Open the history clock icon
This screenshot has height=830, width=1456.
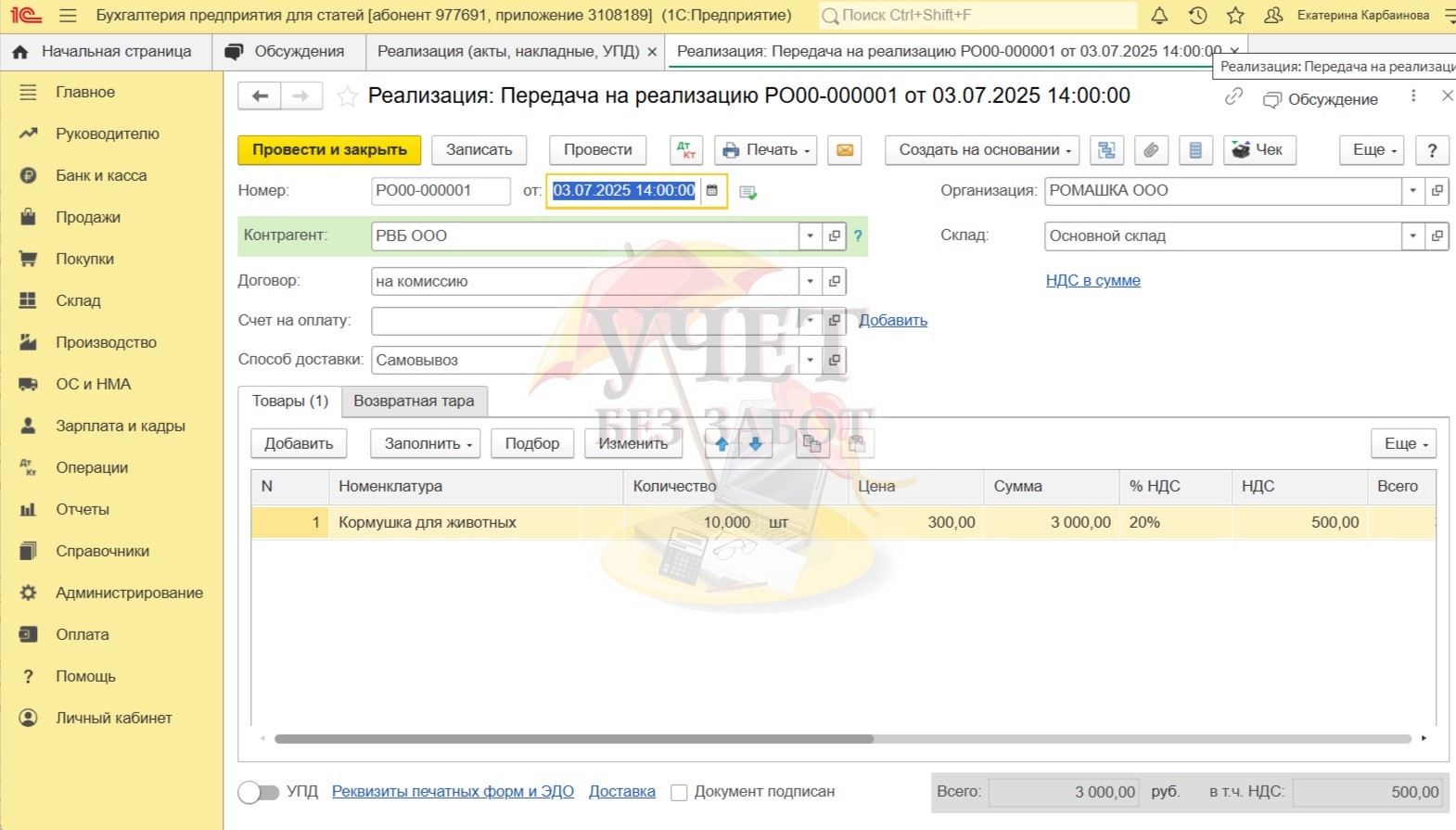click(x=1197, y=16)
